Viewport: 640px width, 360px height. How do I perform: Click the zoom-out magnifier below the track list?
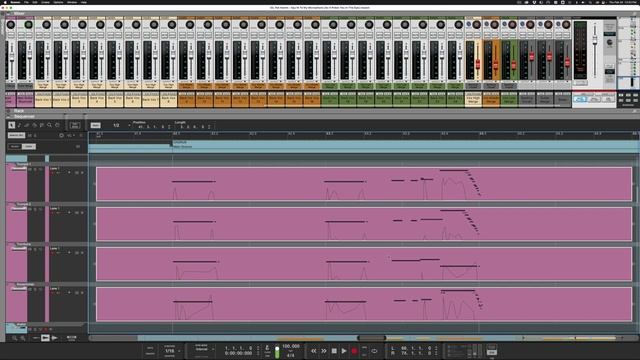(15, 338)
